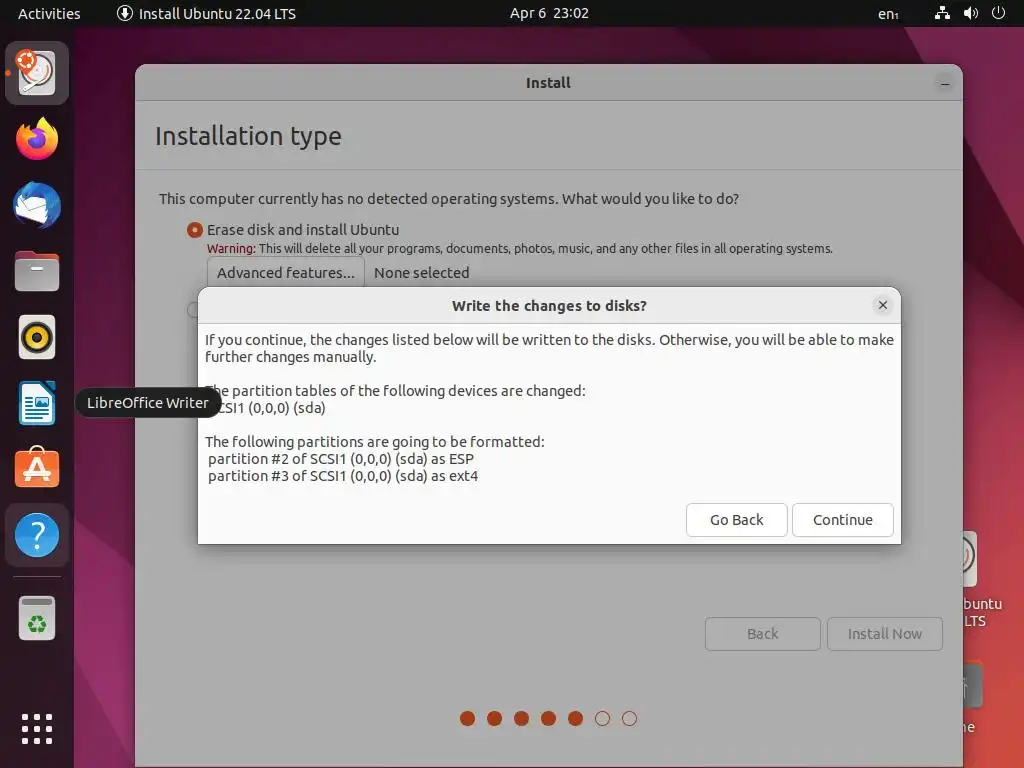Click 'partition #3 of SCSI1 (0,0,0) (sda) as ext4' line
The image size is (1024, 768).
pos(343,476)
